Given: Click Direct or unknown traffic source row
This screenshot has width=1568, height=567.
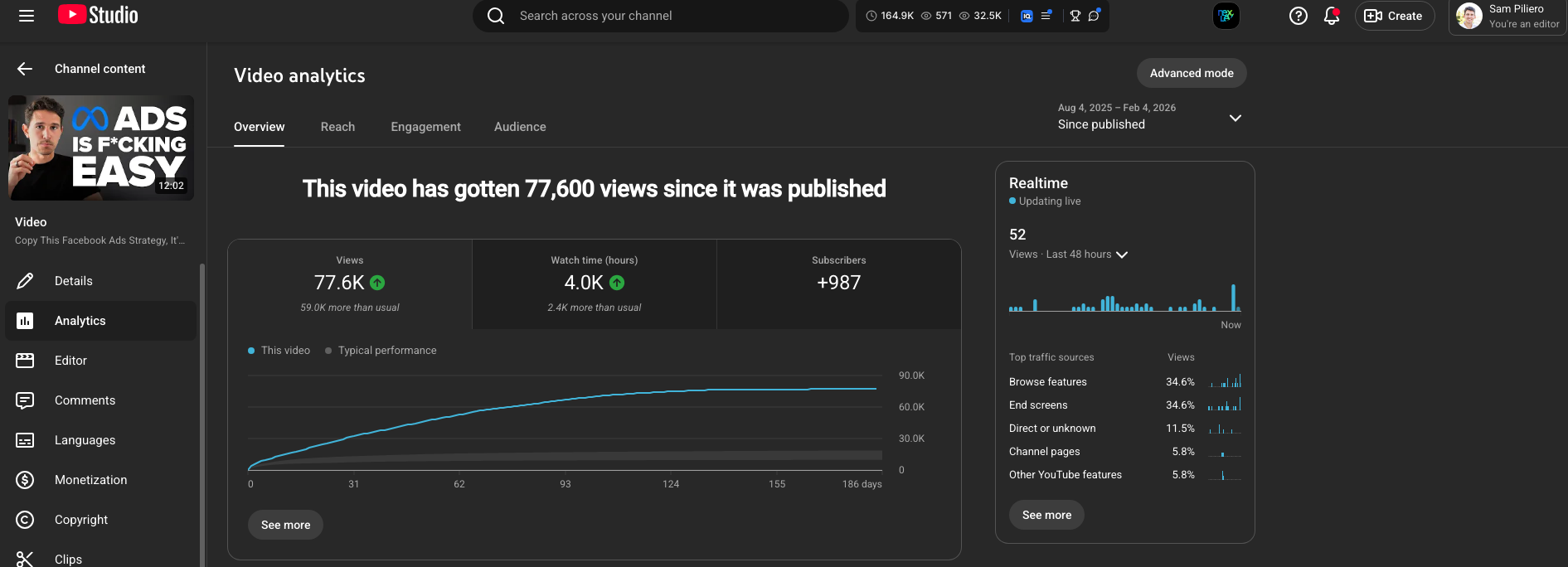Looking at the screenshot, I should [1124, 429].
